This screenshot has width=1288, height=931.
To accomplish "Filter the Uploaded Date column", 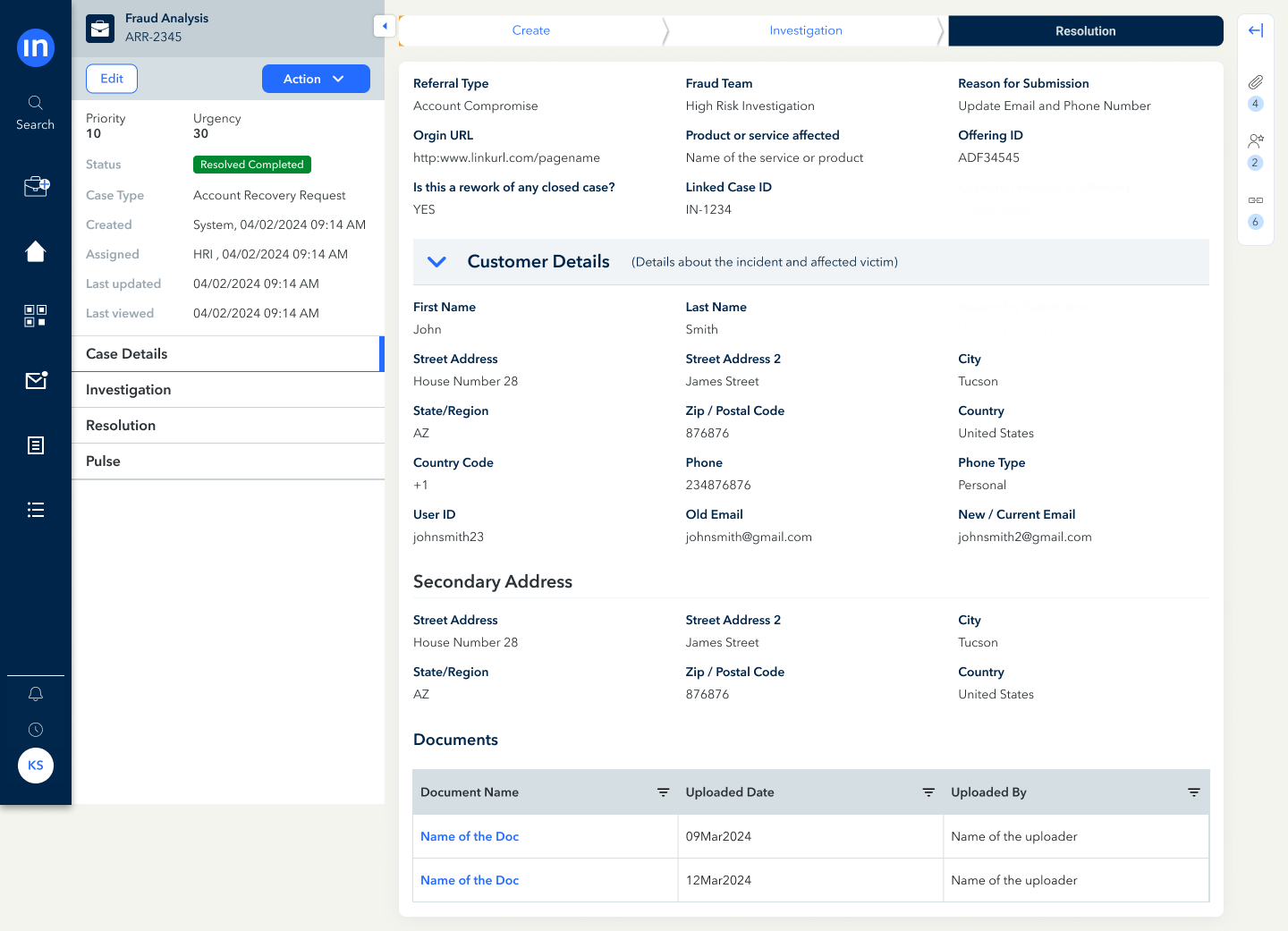I will click(x=928, y=792).
